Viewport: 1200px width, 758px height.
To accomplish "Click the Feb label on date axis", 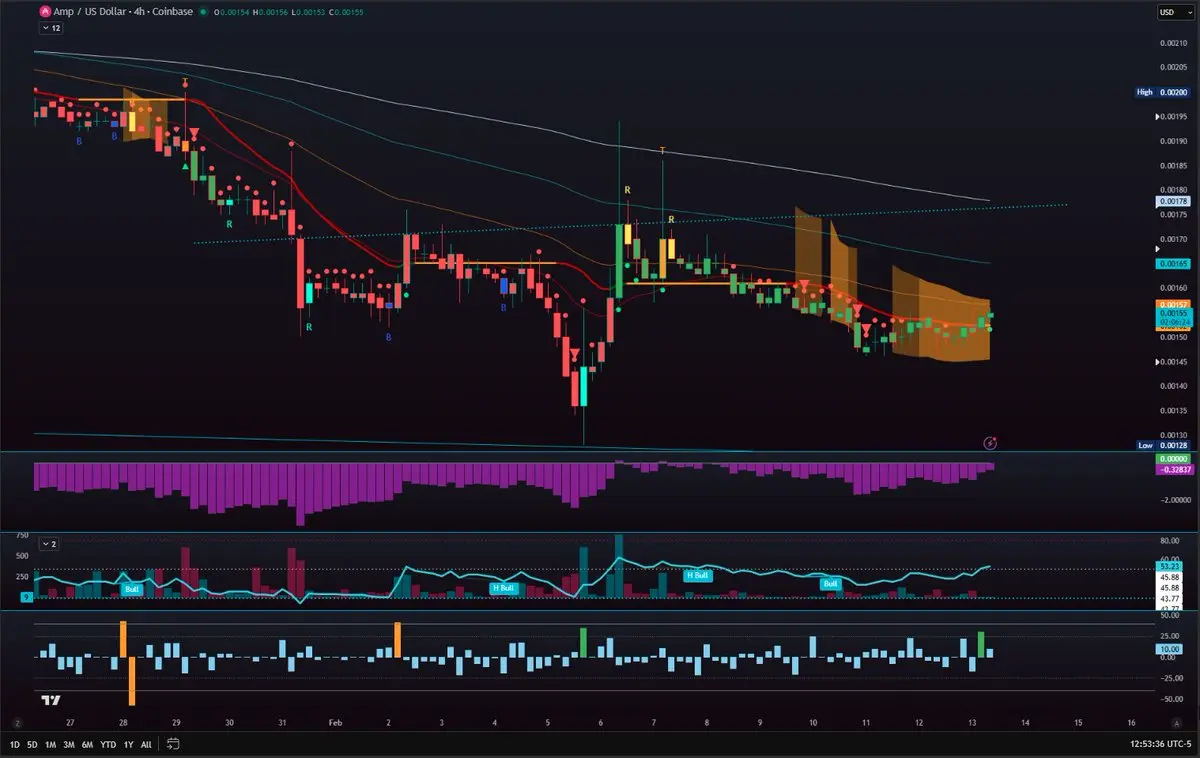I will coord(336,722).
